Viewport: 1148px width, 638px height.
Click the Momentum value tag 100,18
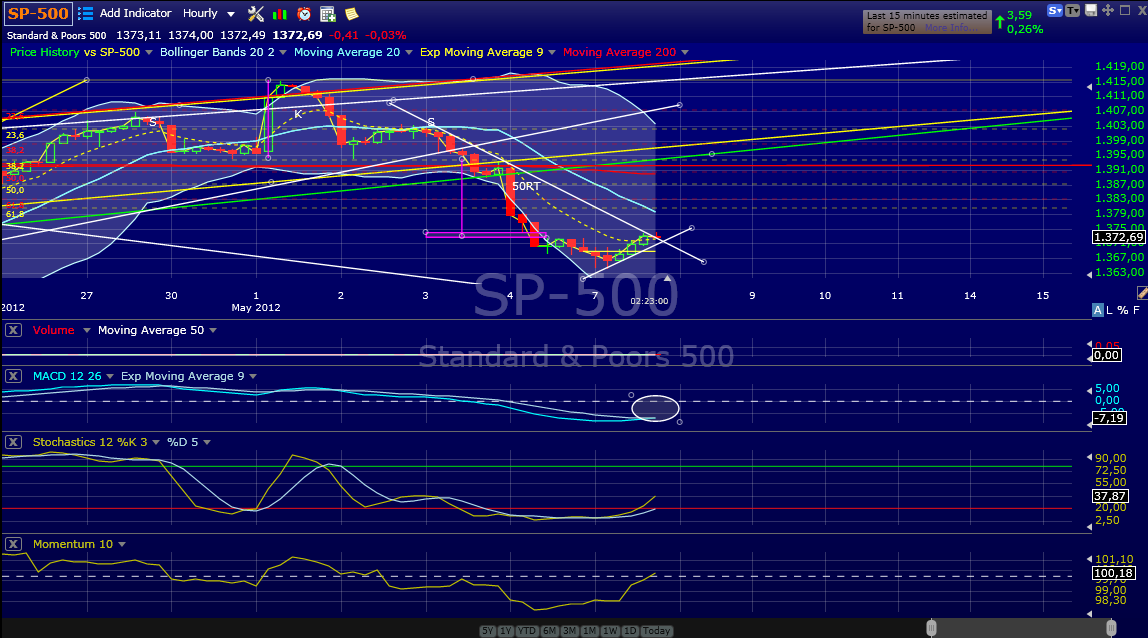pyautogui.click(x=1114, y=573)
